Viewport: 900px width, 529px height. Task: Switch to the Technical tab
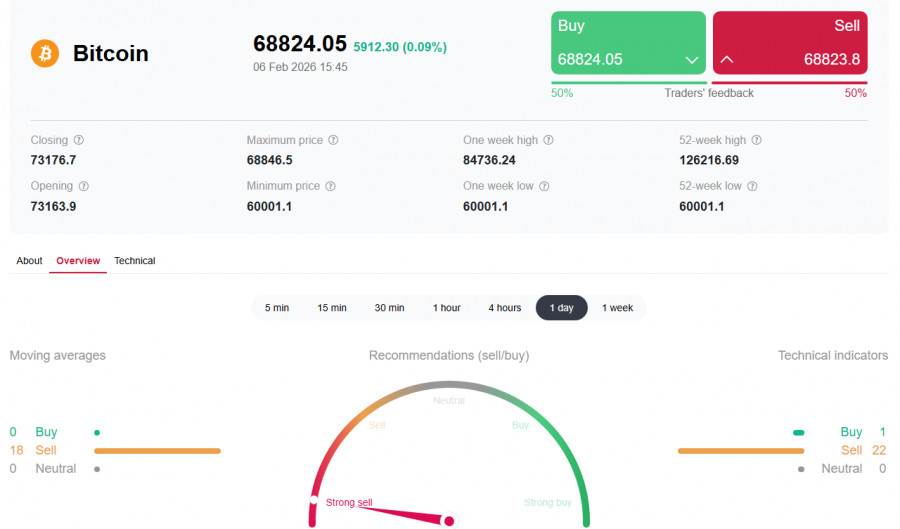click(x=135, y=261)
